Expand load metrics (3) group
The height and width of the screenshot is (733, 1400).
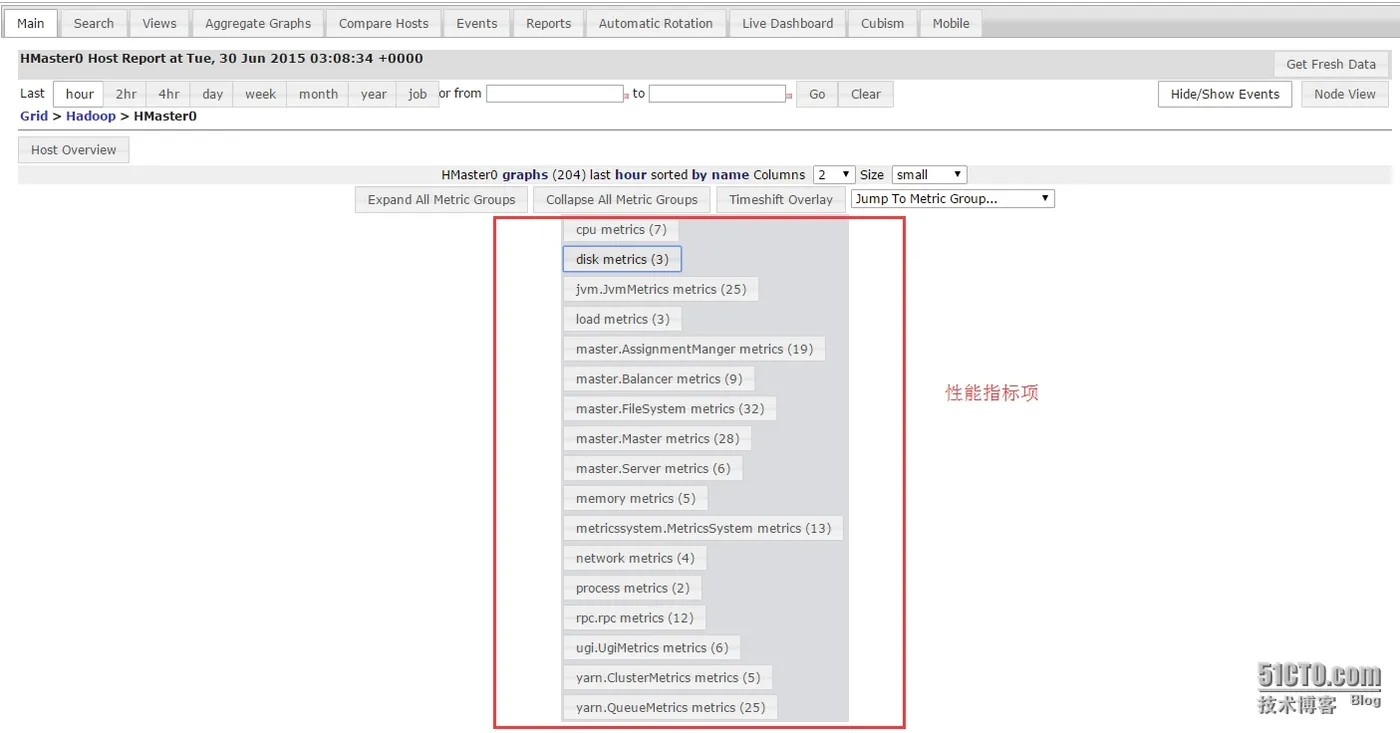pos(622,319)
